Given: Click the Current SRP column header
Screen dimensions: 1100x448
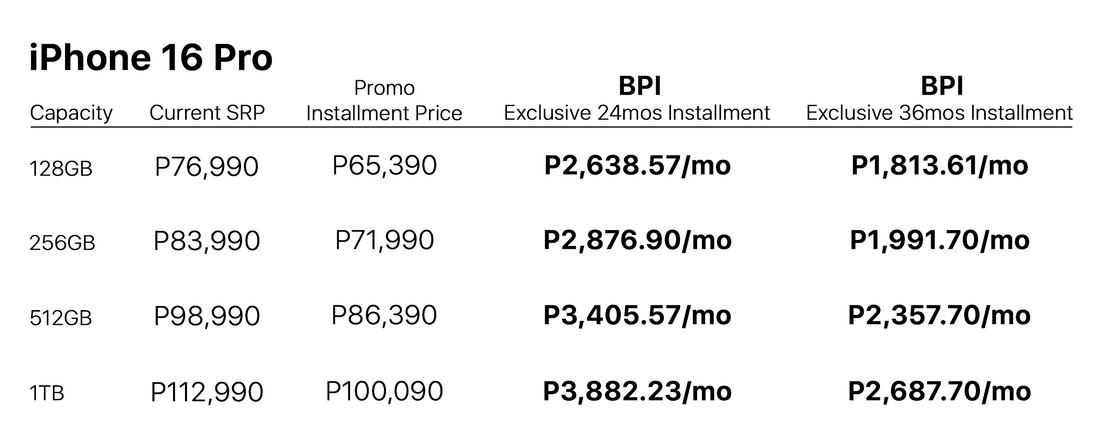Looking at the screenshot, I should [207, 113].
